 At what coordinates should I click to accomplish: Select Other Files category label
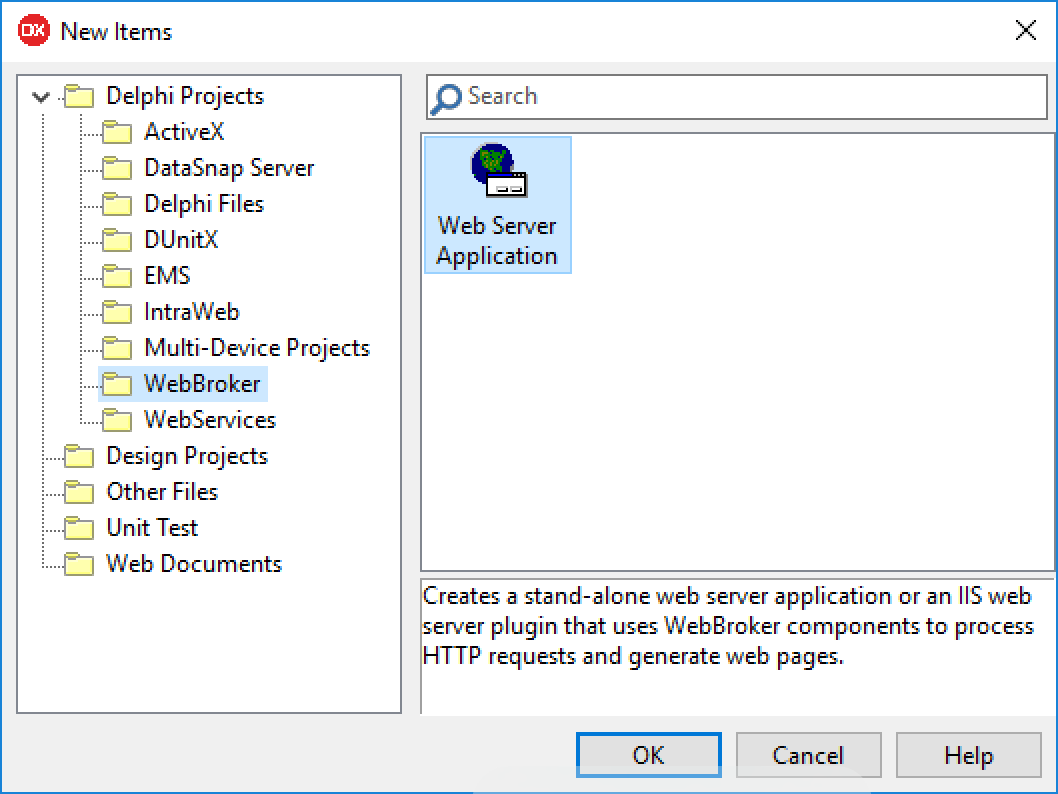pos(163,492)
